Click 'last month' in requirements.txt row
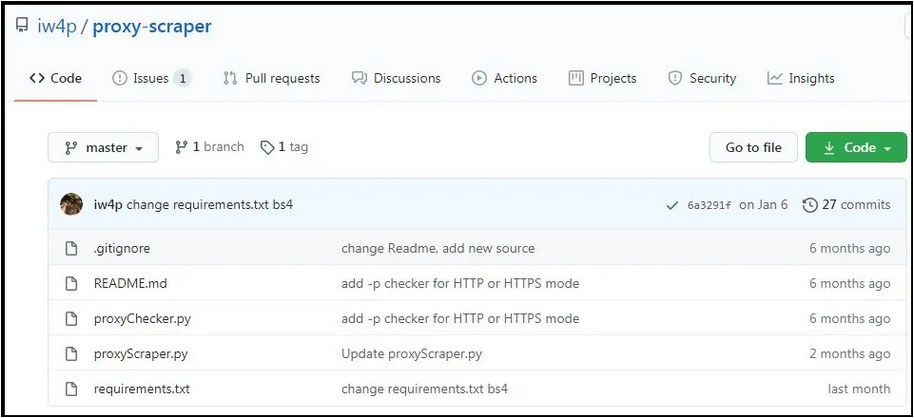 pyautogui.click(x=859, y=389)
